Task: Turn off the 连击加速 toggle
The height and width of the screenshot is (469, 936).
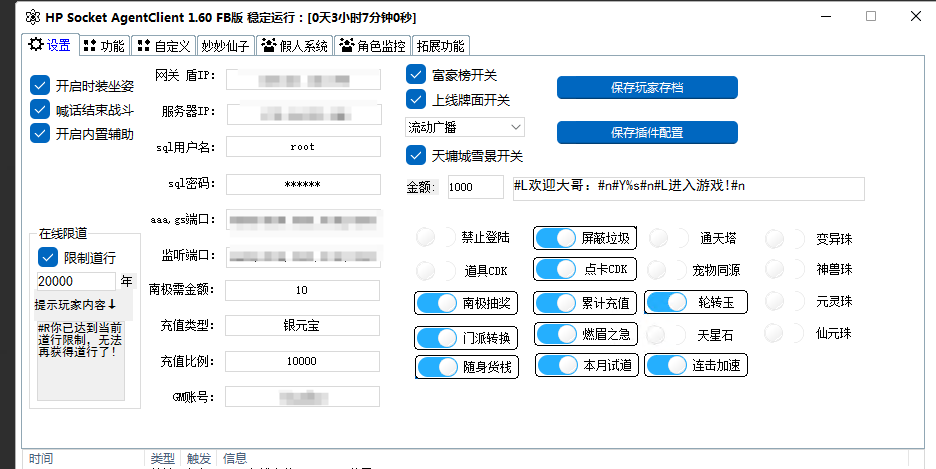Action: [667, 365]
